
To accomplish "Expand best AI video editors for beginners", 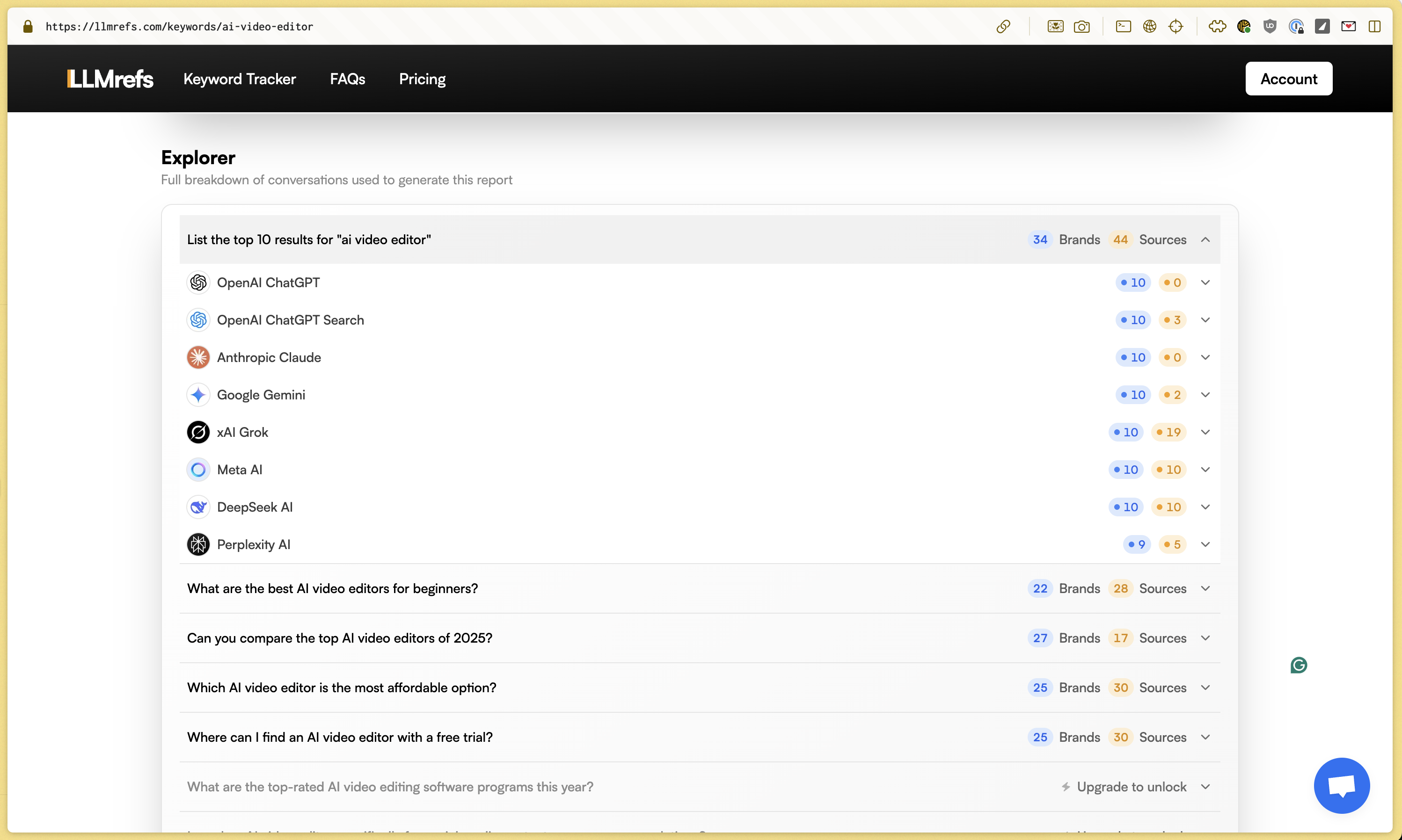I will coord(1205,588).
